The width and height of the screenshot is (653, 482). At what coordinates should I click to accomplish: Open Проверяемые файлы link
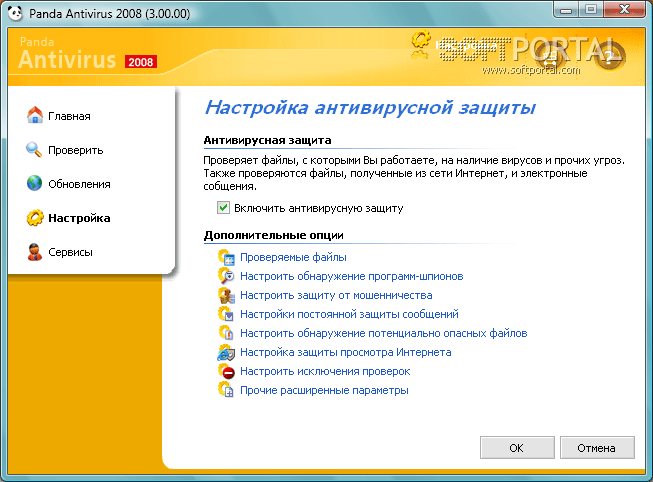293,257
